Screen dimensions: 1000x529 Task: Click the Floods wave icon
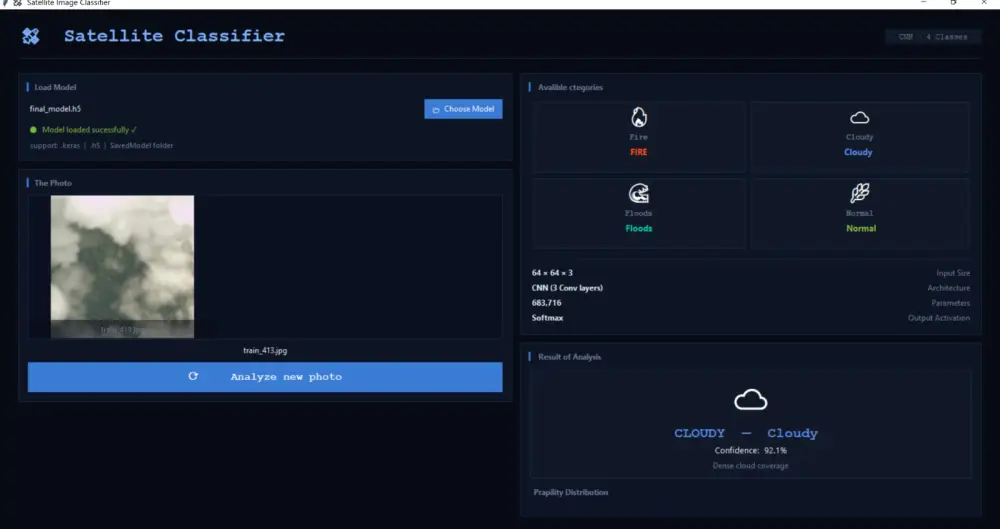[x=638, y=193]
